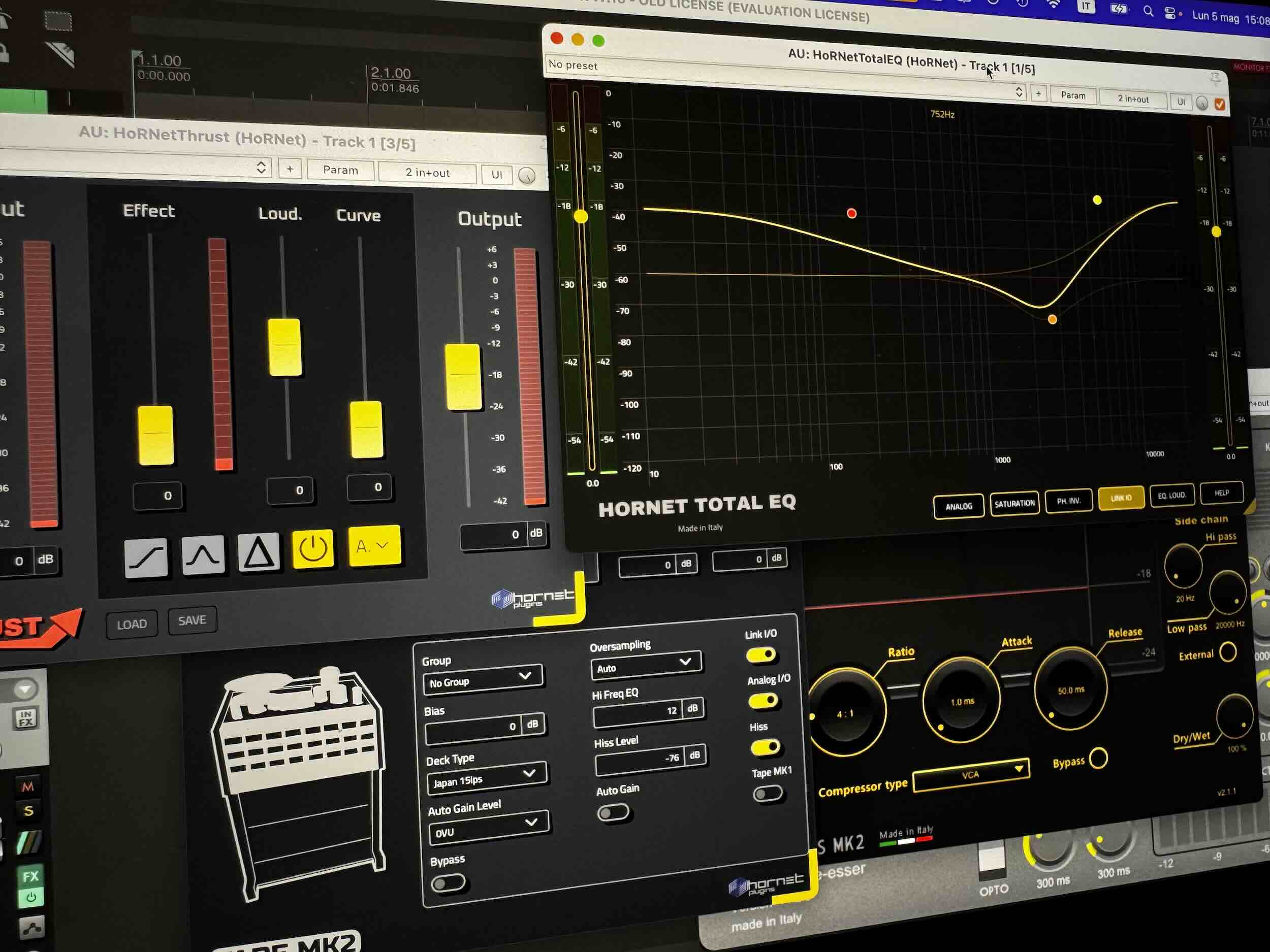Open the Oversampling dropdown set to Auto
Screen dimensions: 1270x952
point(646,667)
